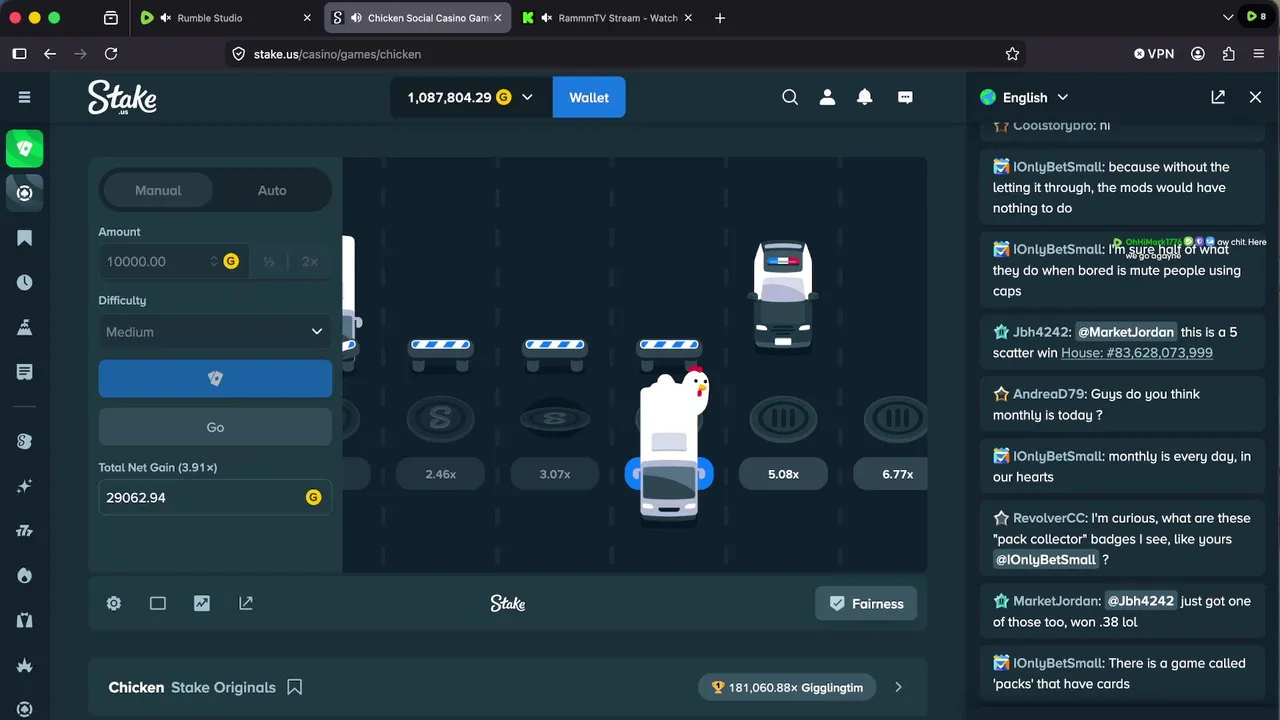
Task: Click the green casino shield icon
Action: click(25, 148)
